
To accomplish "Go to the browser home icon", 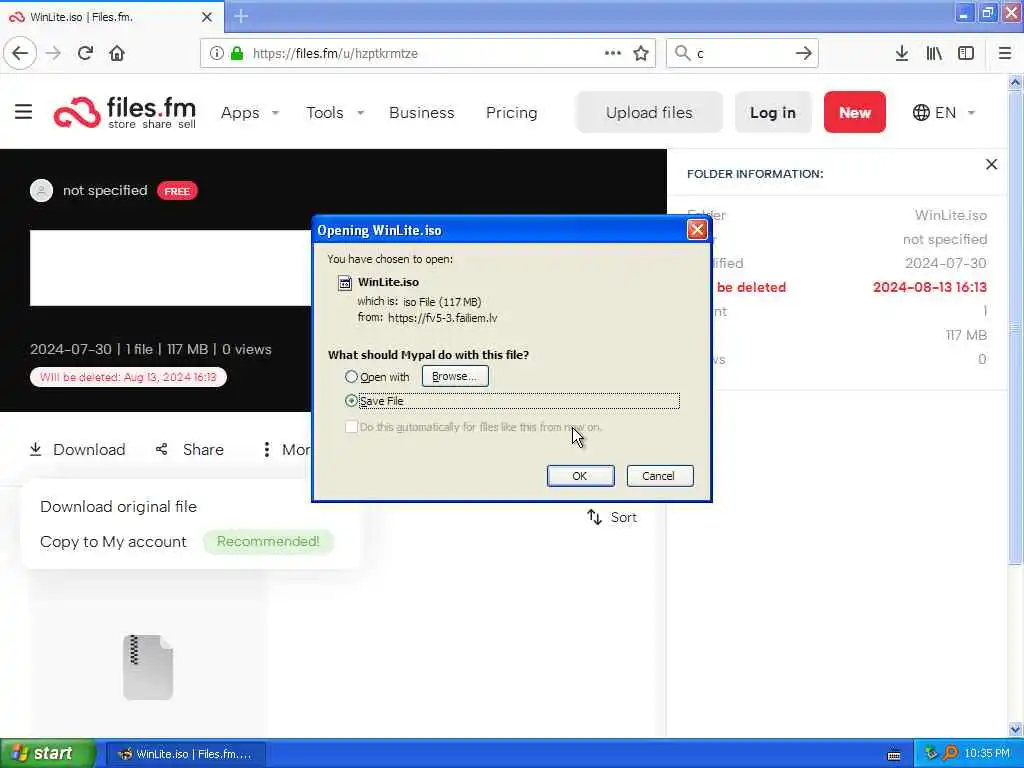I will point(117,53).
